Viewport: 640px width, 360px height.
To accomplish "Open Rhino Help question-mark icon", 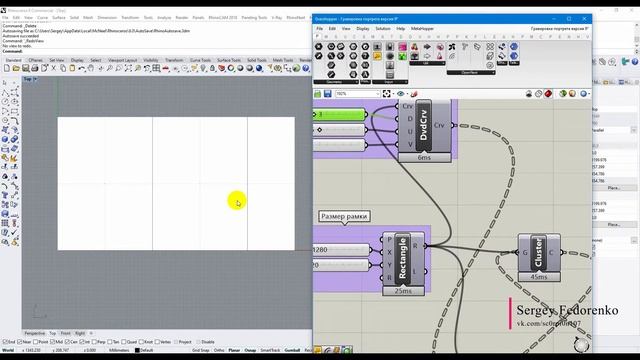I will coord(306,69).
